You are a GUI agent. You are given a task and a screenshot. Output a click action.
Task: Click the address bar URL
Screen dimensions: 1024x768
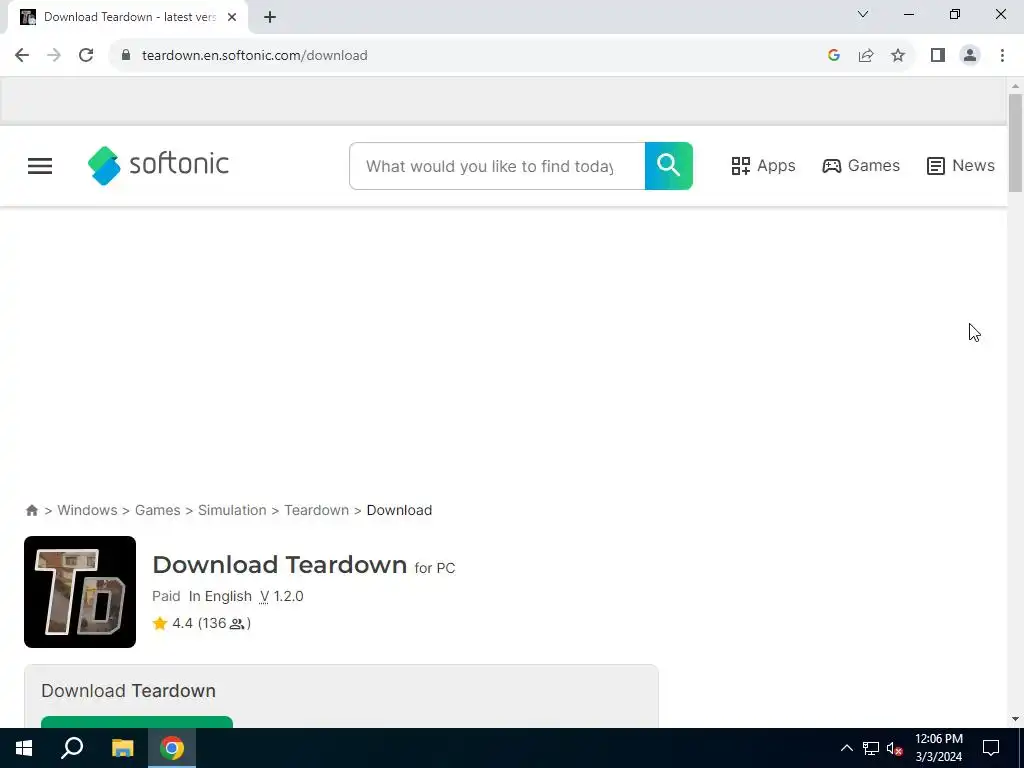tap(255, 56)
